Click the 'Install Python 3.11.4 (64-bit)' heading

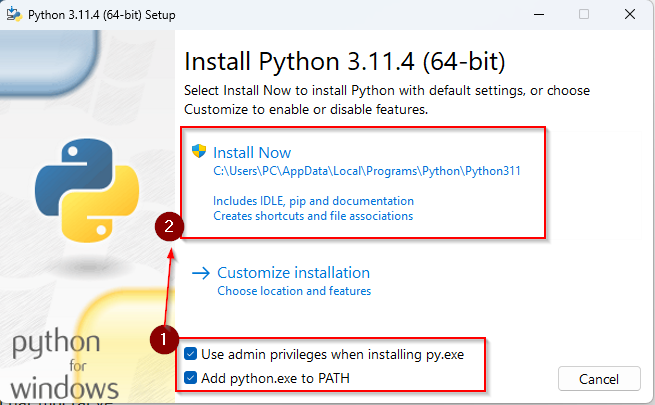click(x=345, y=61)
